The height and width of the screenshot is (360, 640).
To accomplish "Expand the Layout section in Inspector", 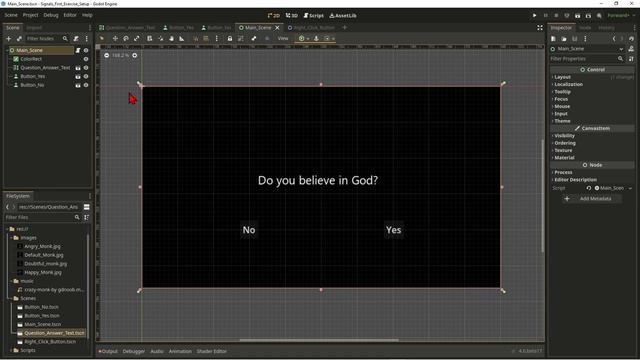I will point(562,77).
